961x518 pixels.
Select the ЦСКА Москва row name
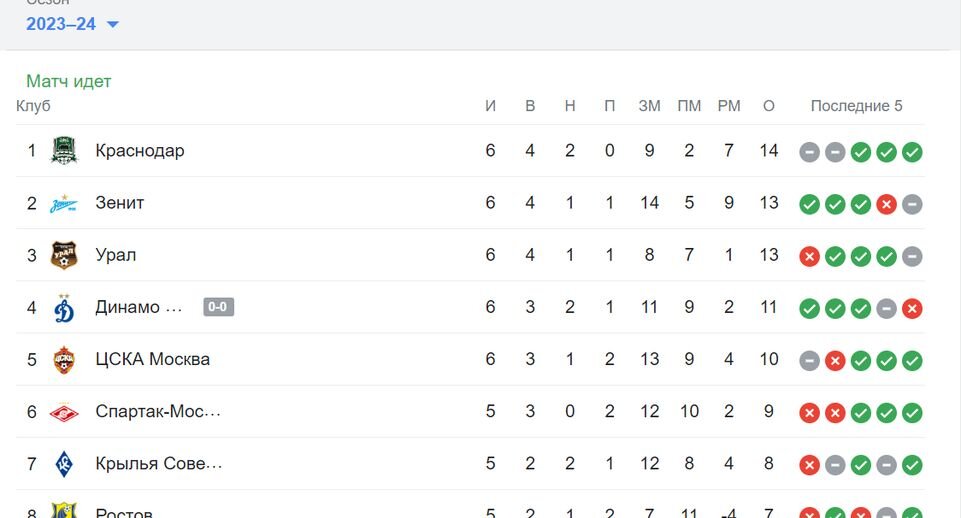pyautogui.click(x=153, y=359)
